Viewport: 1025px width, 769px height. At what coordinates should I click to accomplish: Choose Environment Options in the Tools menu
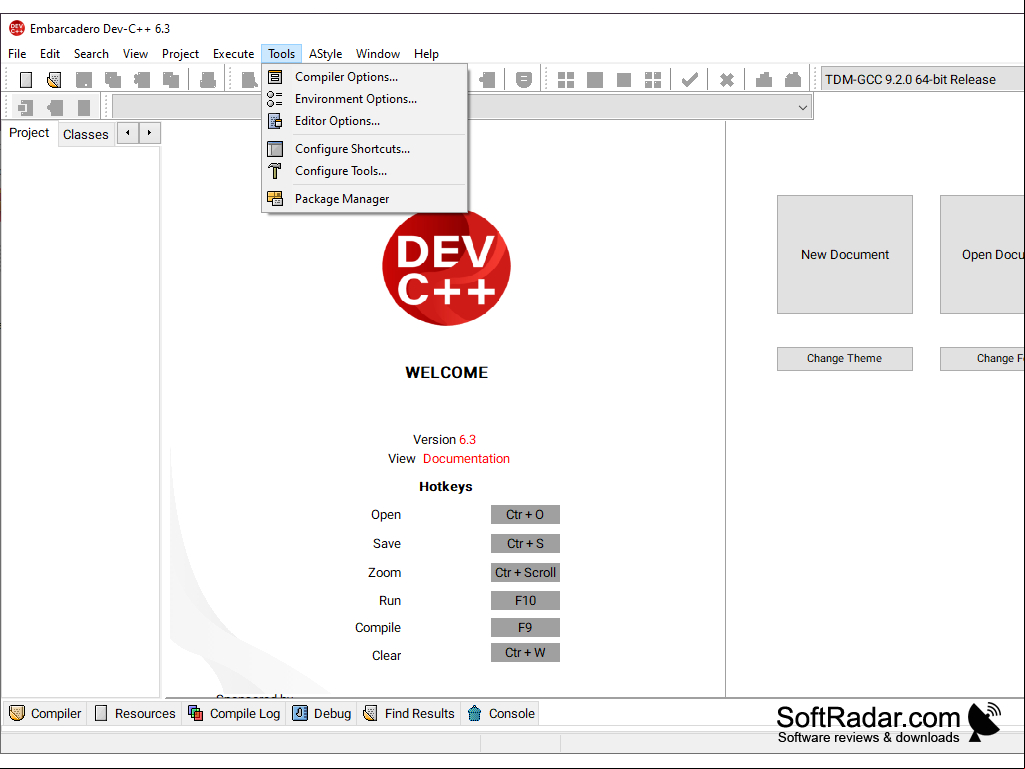pyautogui.click(x=365, y=99)
